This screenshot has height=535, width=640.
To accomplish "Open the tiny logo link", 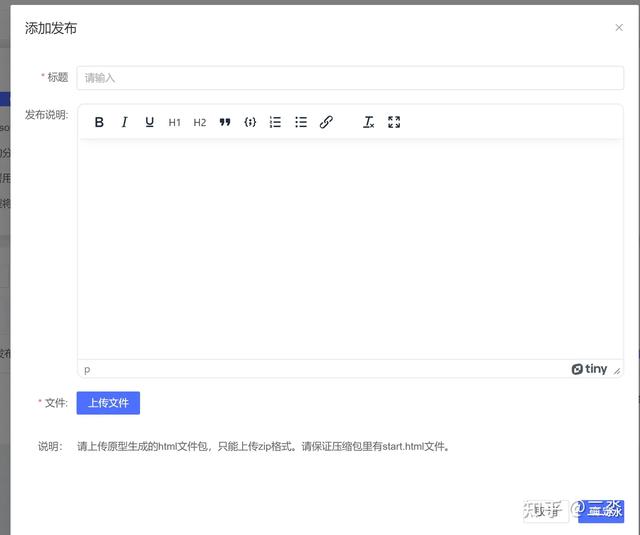I will pyautogui.click(x=589, y=369).
